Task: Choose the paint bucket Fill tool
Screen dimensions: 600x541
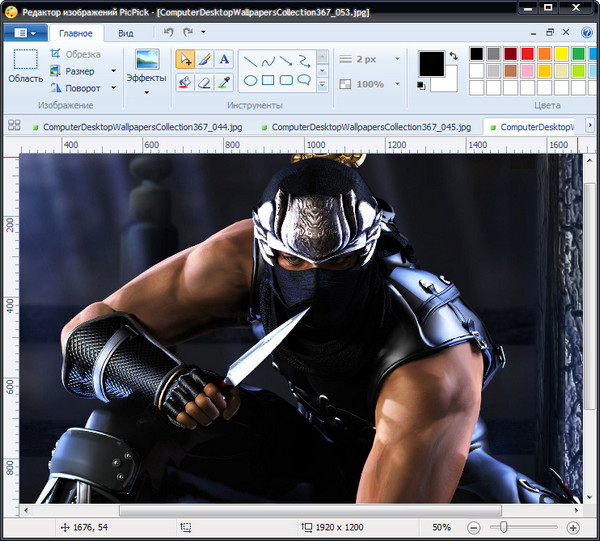Action: (x=185, y=82)
